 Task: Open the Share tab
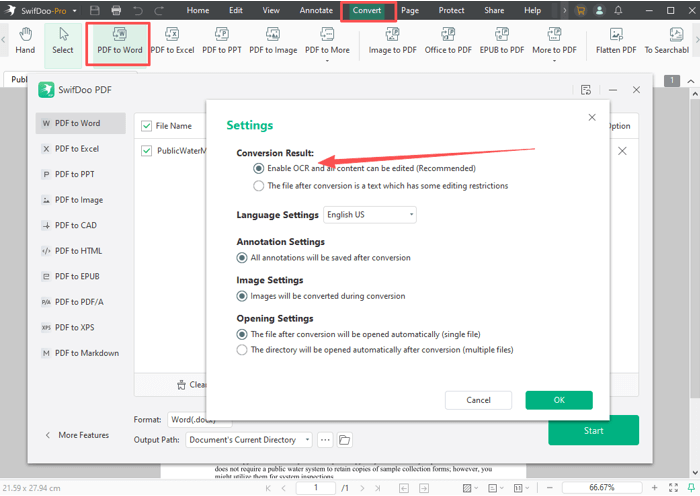[494, 10]
